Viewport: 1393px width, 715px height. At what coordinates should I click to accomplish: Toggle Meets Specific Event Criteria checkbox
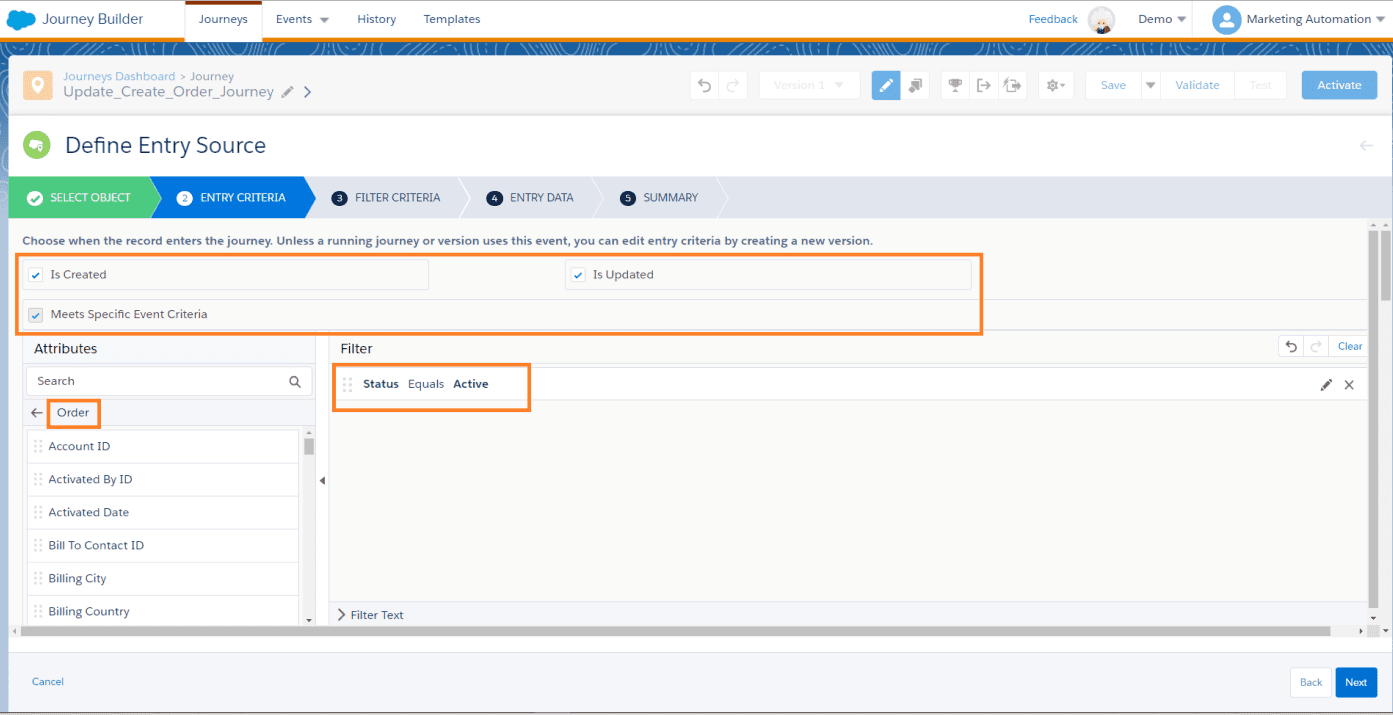click(36, 315)
